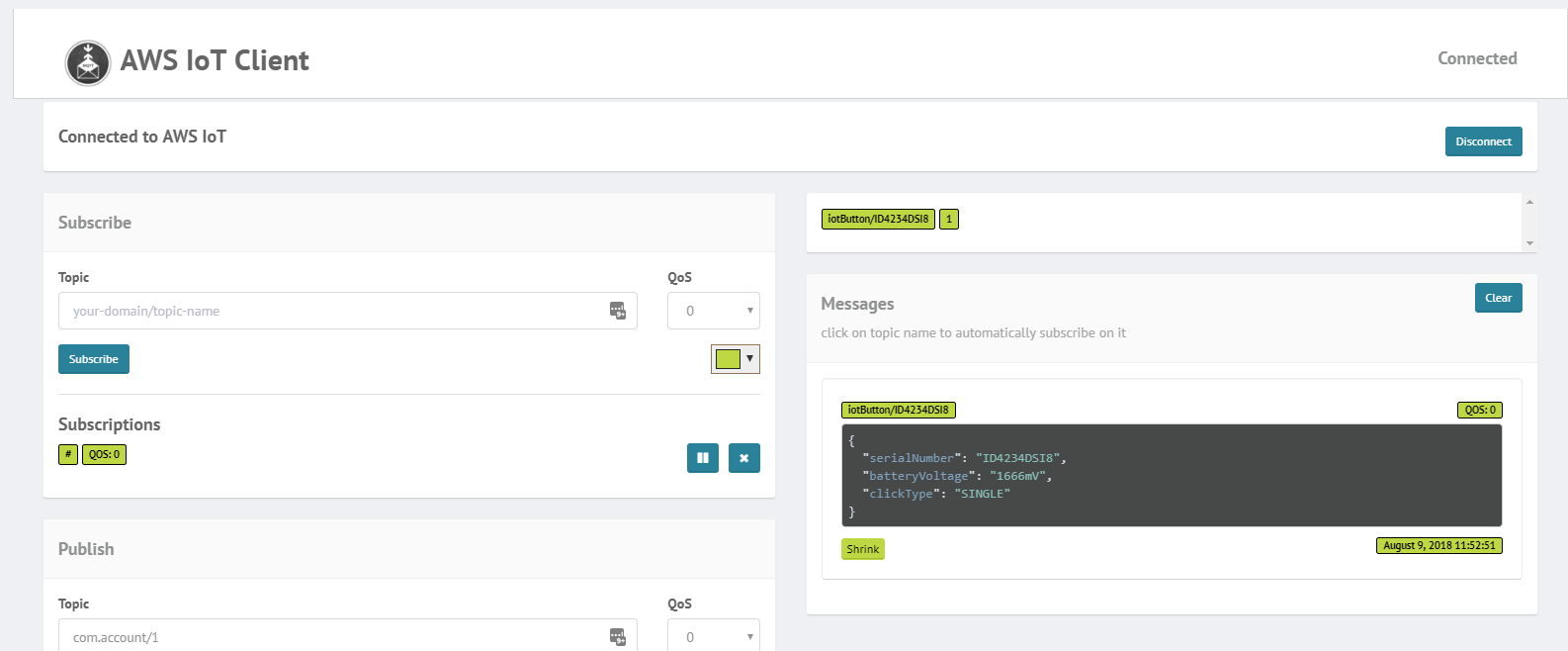Click the message count badge 1

(x=949, y=219)
